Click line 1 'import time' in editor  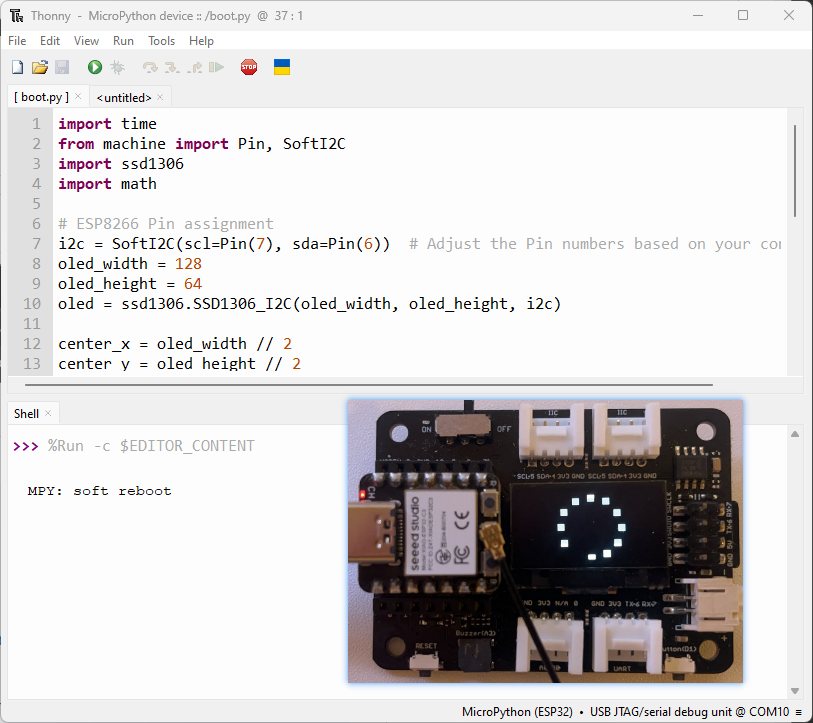107,124
